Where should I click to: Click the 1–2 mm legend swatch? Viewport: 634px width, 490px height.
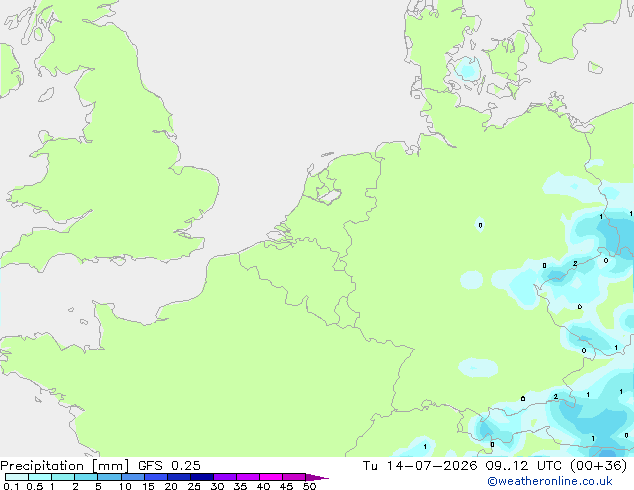click(x=63, y=477)
